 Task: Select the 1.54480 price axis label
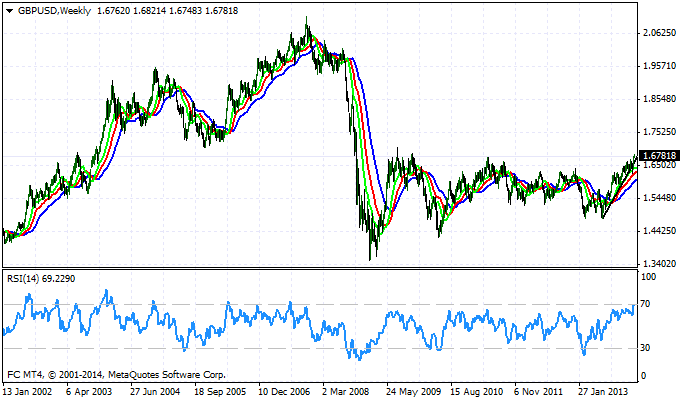point(660,197)
